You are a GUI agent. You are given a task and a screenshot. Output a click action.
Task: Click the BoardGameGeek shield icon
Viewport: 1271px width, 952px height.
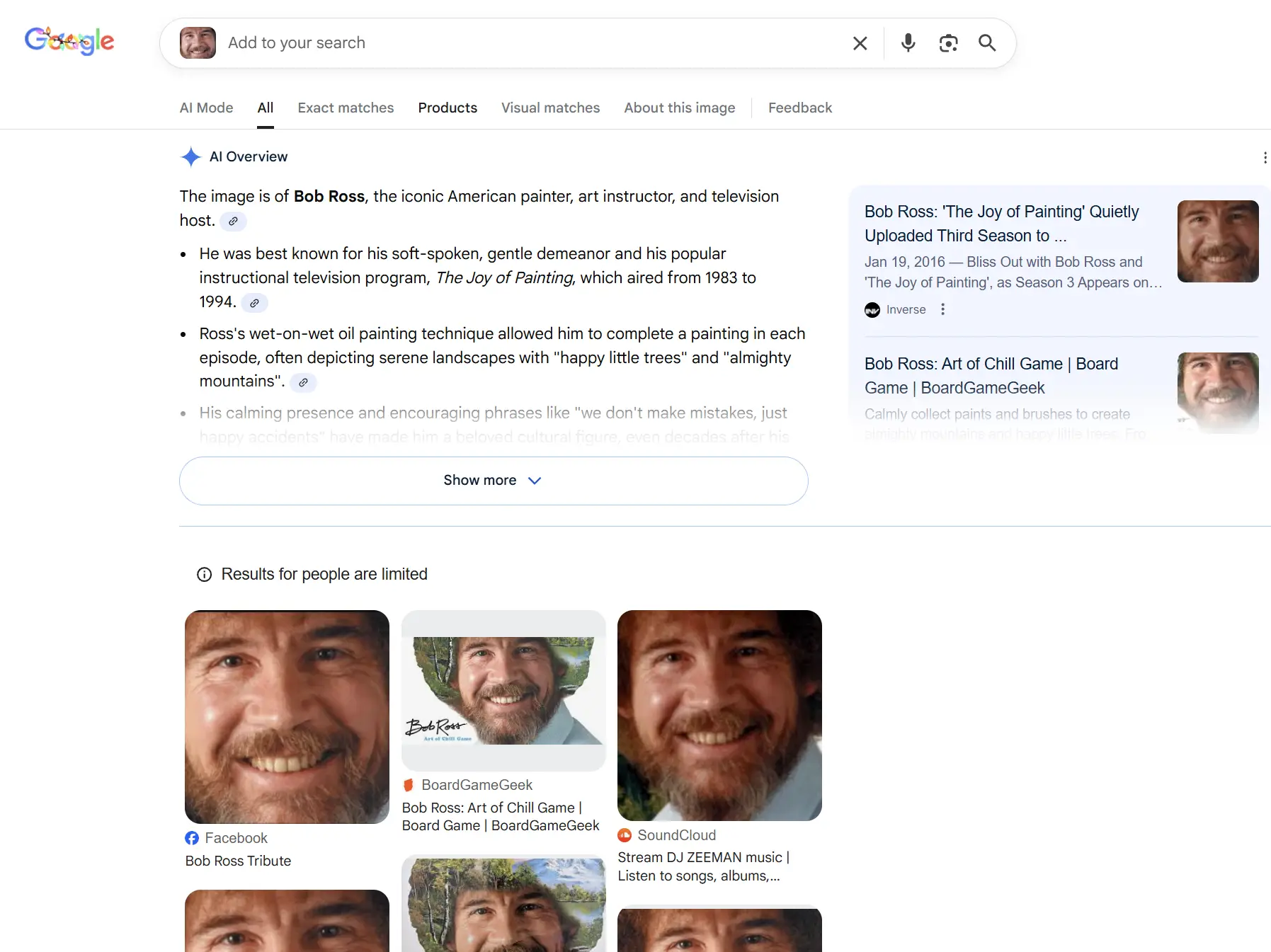click(x=409, y=785)
